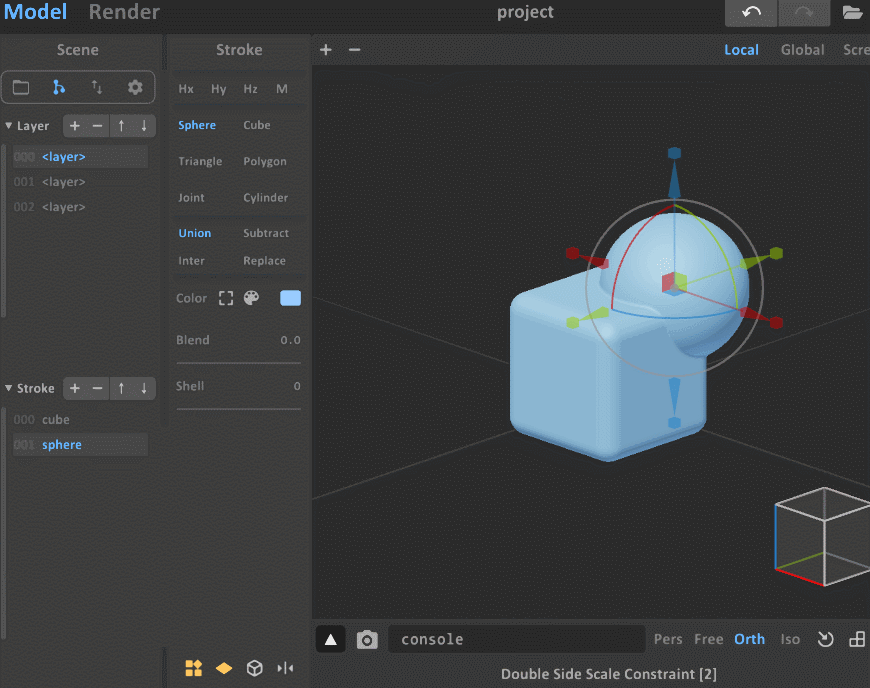870x688 pixels.
Task: Open the color palette icon
Action: pyautogui.click(x=251, y=298)
